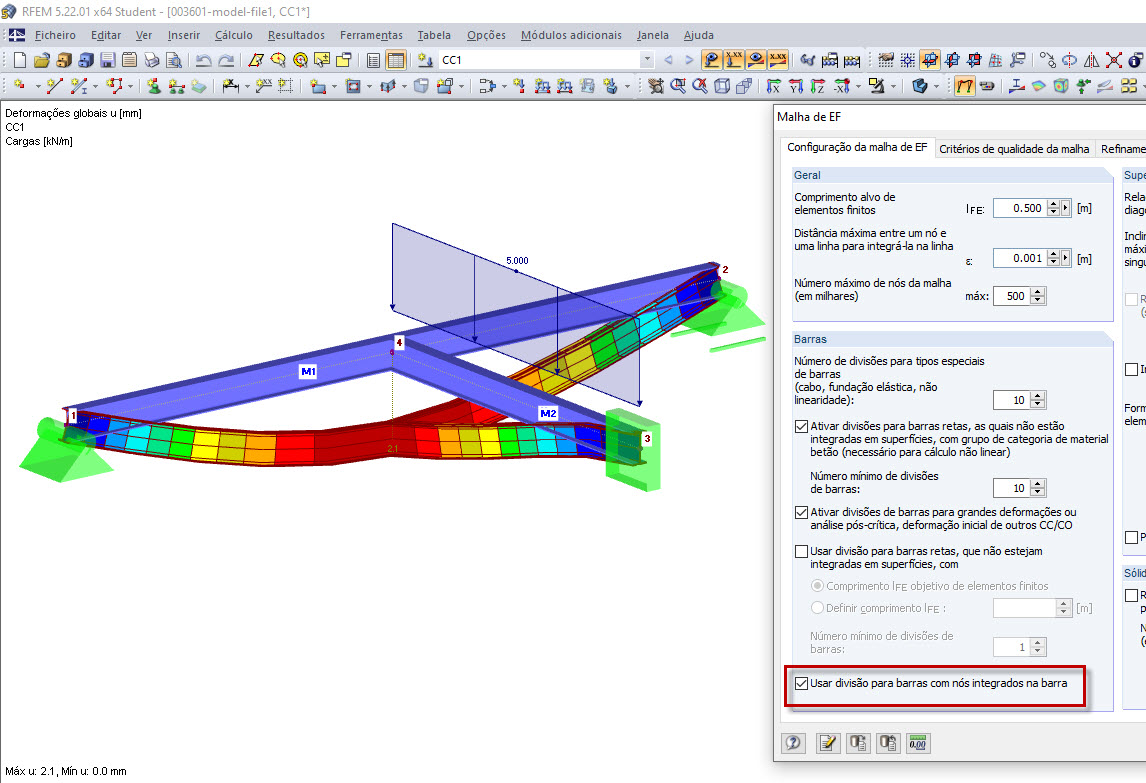Redo the action with the redo arrow

(x=227, y=60)
